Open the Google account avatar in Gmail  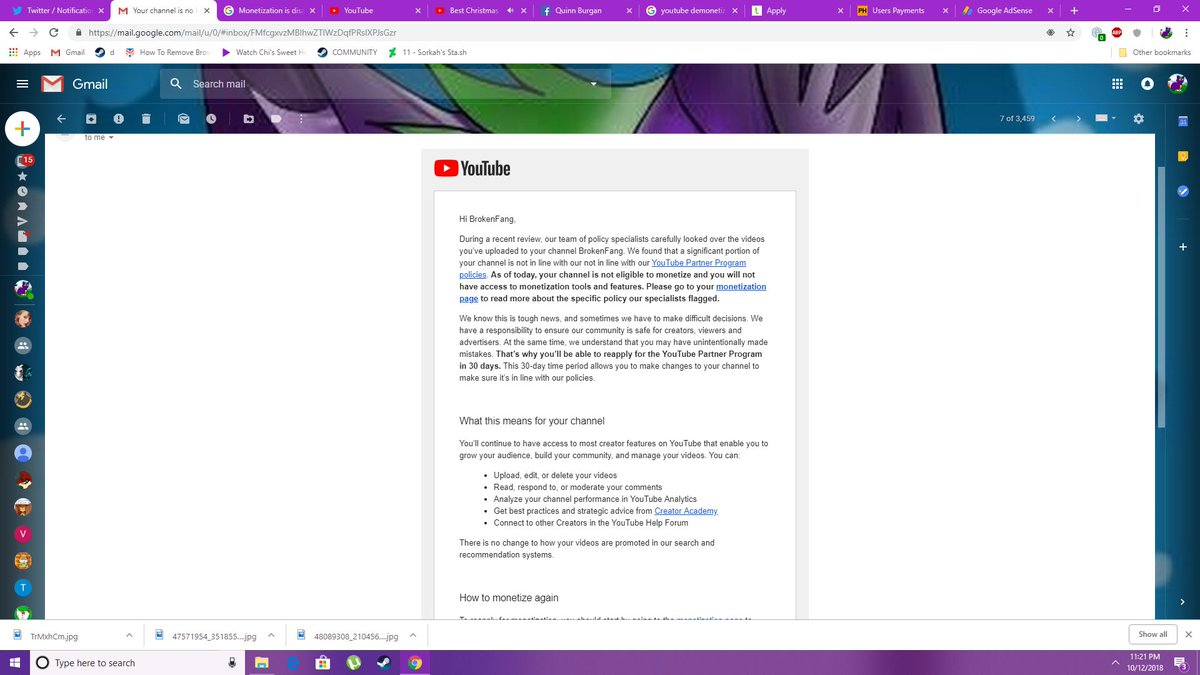1176,84
